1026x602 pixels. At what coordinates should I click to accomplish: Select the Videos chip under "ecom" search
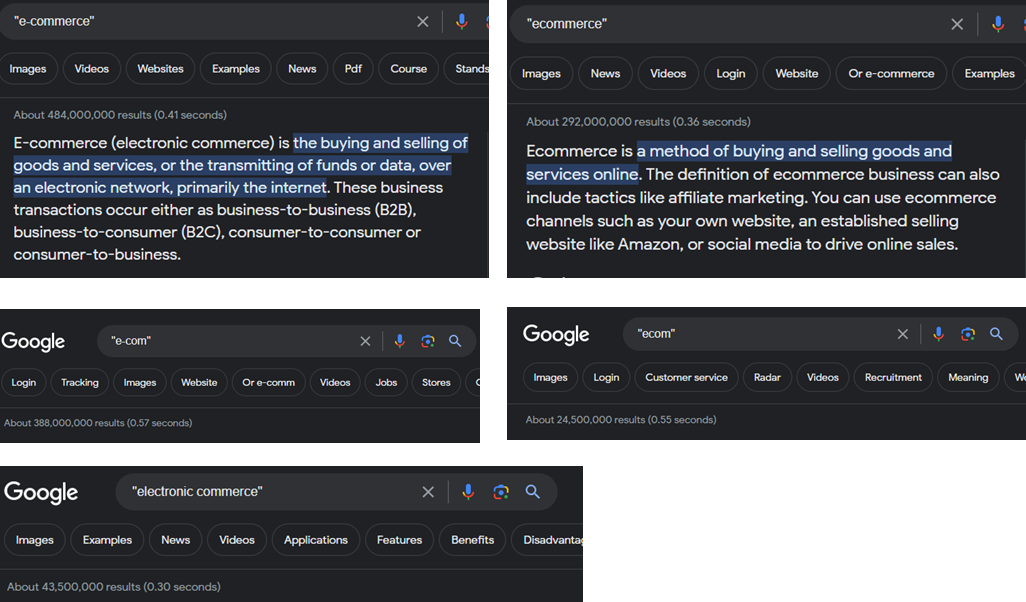[x=823, y=378]
